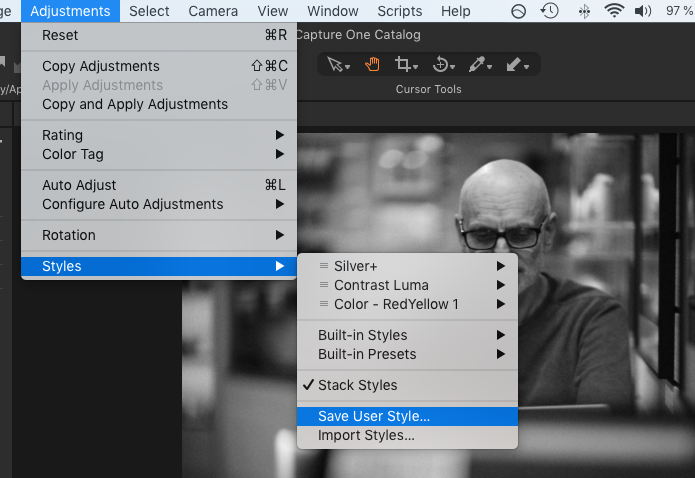Select the Pan hand cursor tool
This screenshot has height=478, width=695.
[372, 64]
